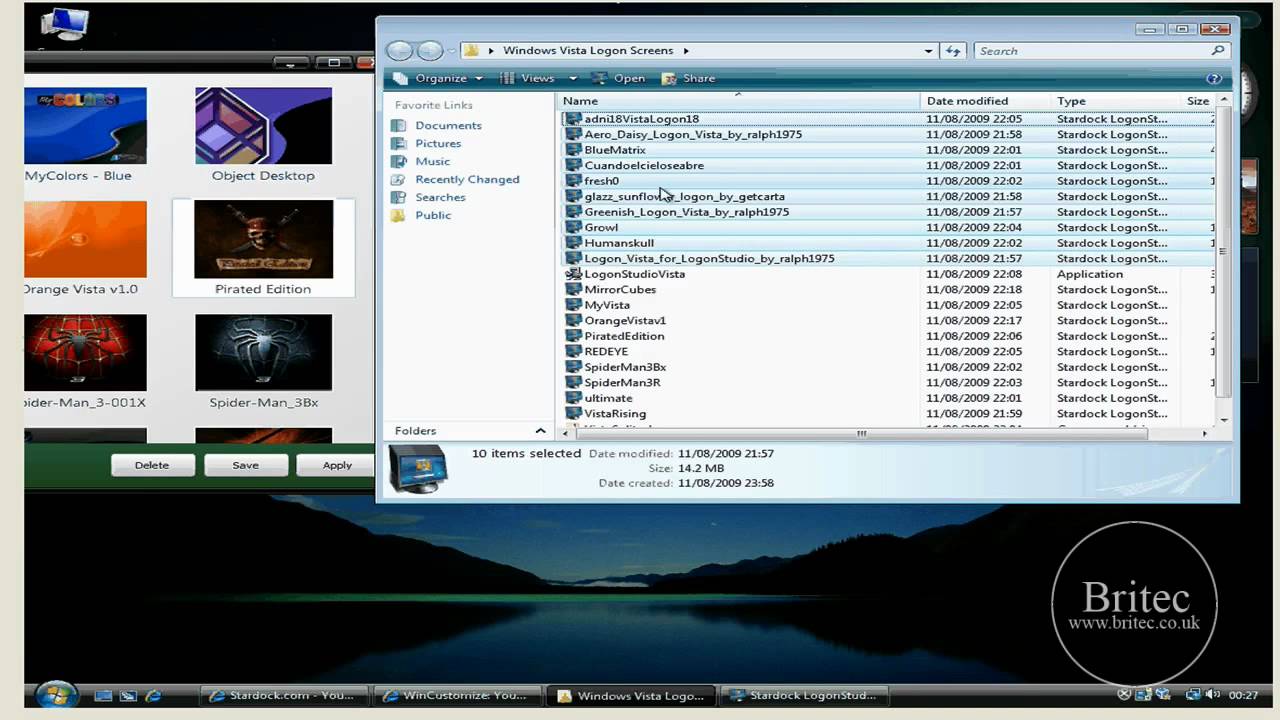The width and height of the screenshot is (1280, 720).
Task: Click the Apply button in LogonStudio
Action: click(x=337, y=465)
